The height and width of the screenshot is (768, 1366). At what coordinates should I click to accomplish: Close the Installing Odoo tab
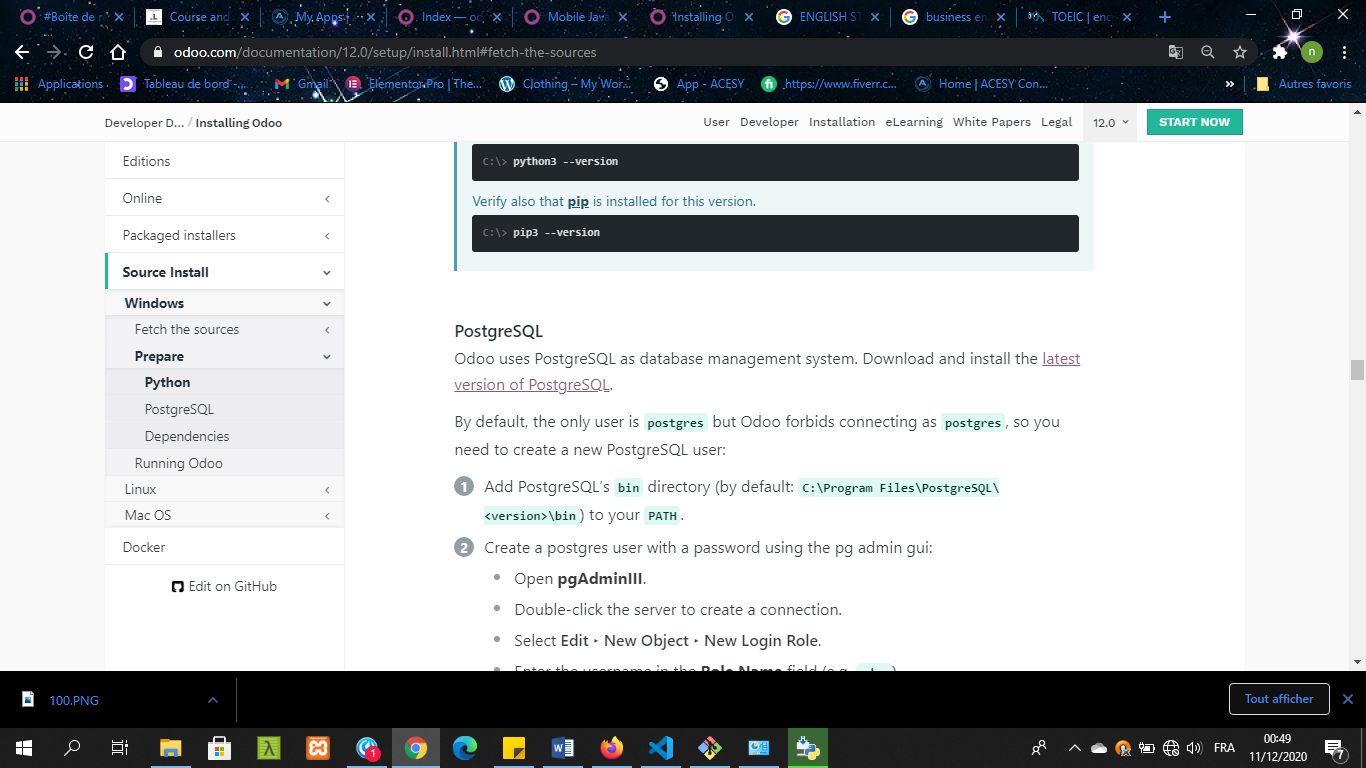748,17
